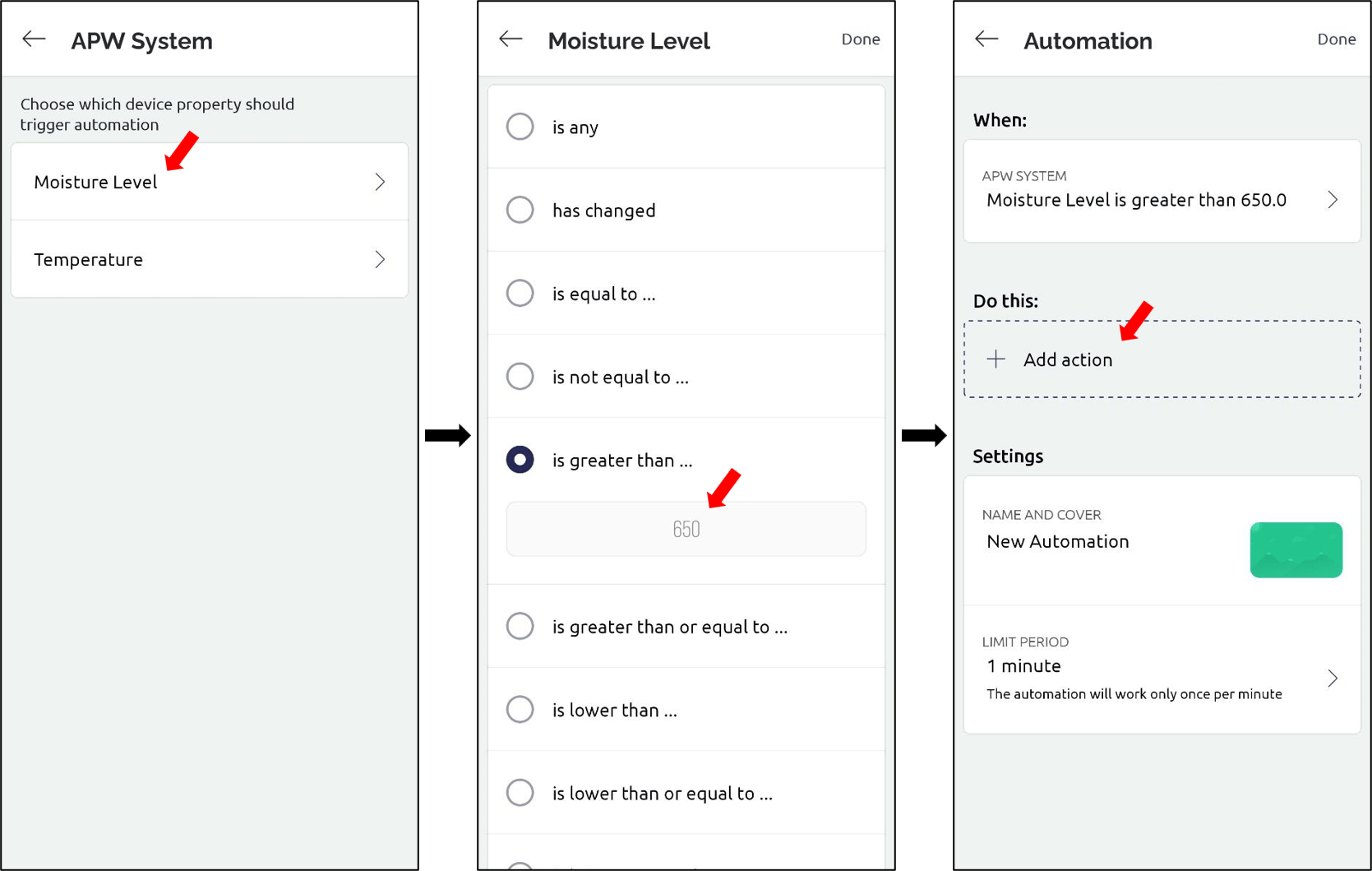This screenshot has height=871, width=1372.
Task: Click the 650 moisture threshold input field
Action: pos(686,529)
